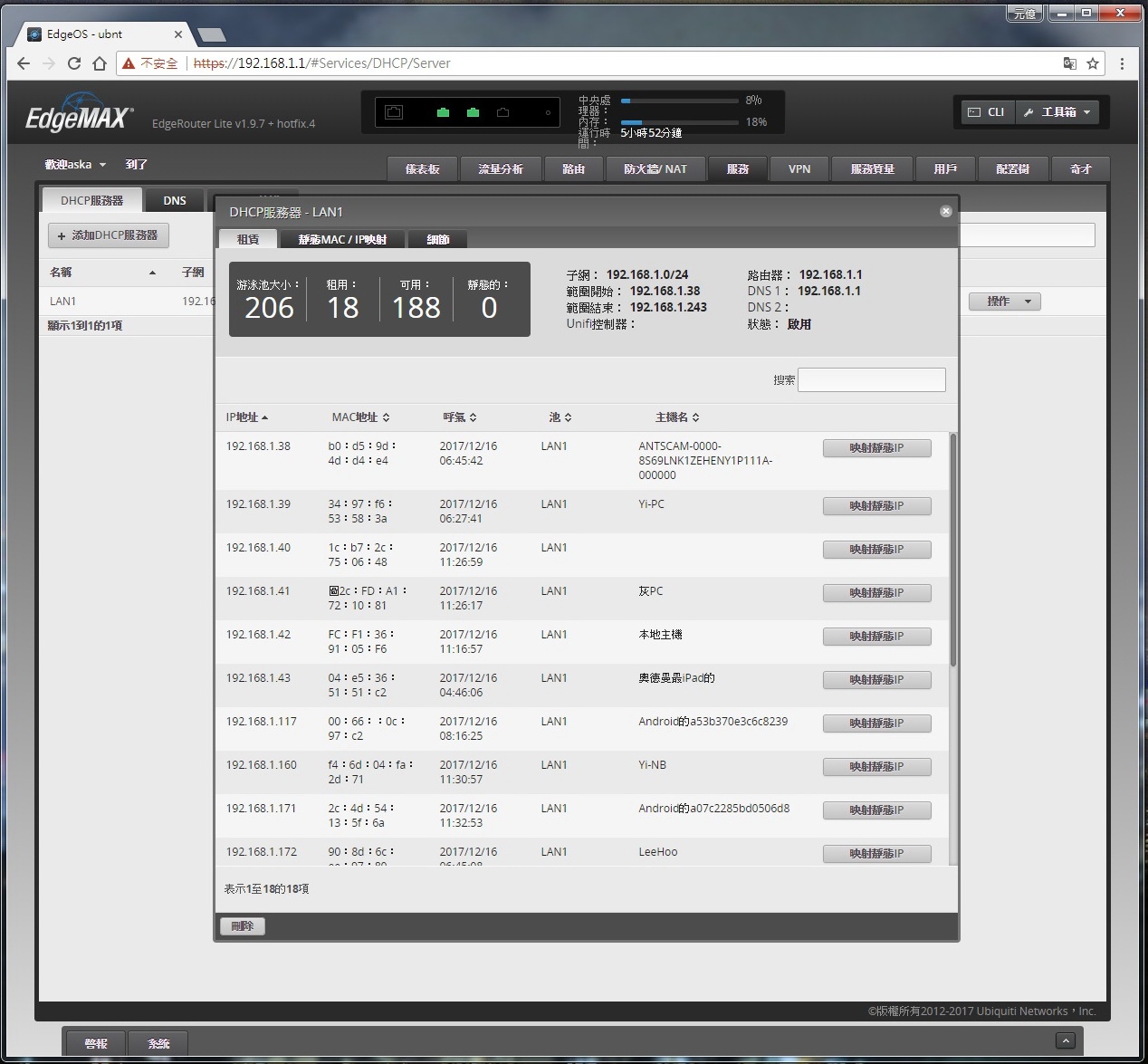The image size is (1148, 1064).
Task: Map static IP for 192.168.1.43
Action: pyautogui.click(x=876, y=680)
